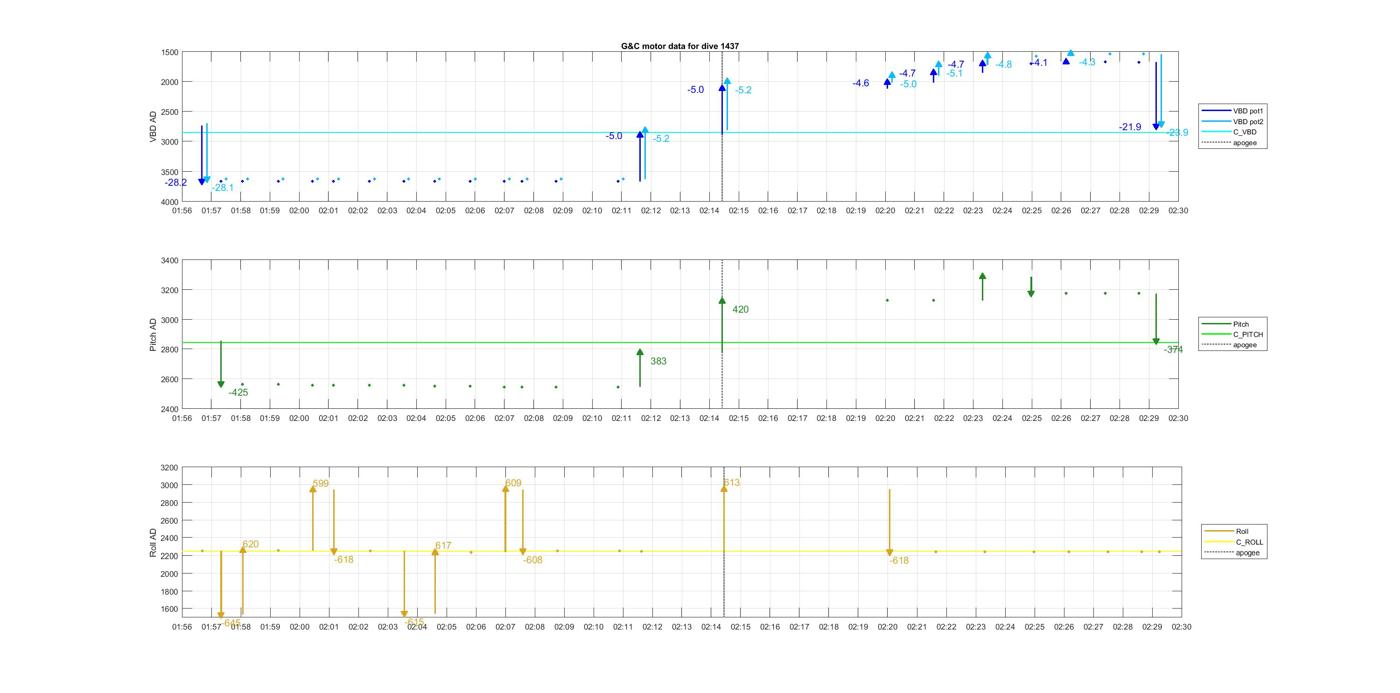
Task: Click the '609' roll data label
Action: click(x=513, y=483)
